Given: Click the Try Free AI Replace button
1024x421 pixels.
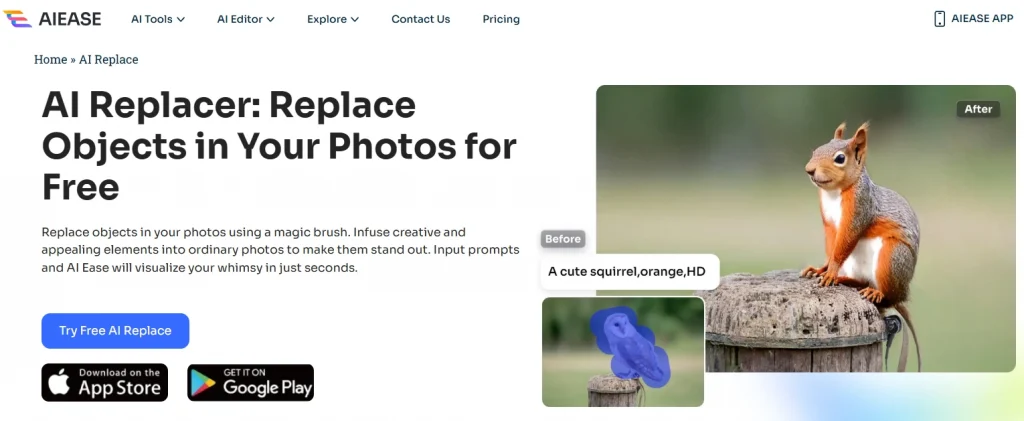Looking at the screenshot, I should pos(116,331).
